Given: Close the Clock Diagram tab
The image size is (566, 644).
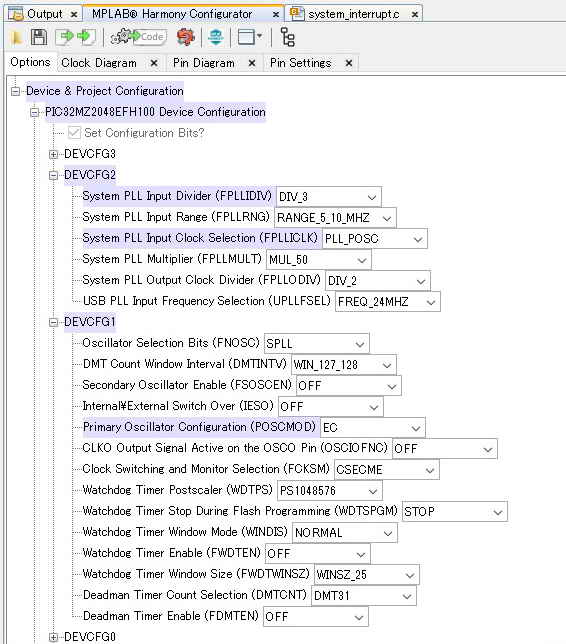Looking at the screenshot, I should (x=154, y=63).
